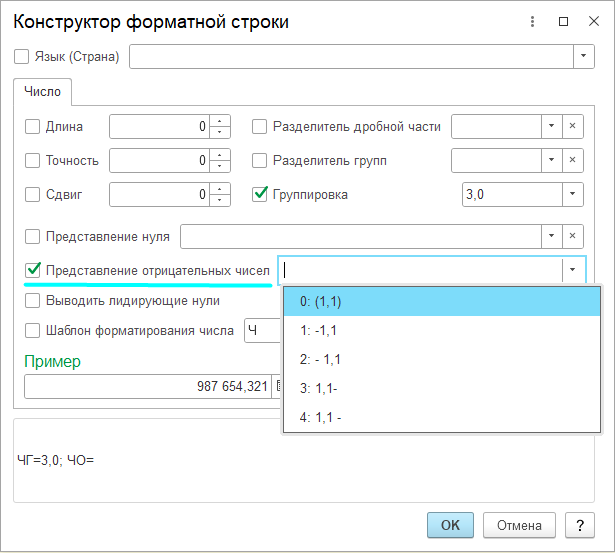Uncheck the Группировка checkbox

[260, 194]
